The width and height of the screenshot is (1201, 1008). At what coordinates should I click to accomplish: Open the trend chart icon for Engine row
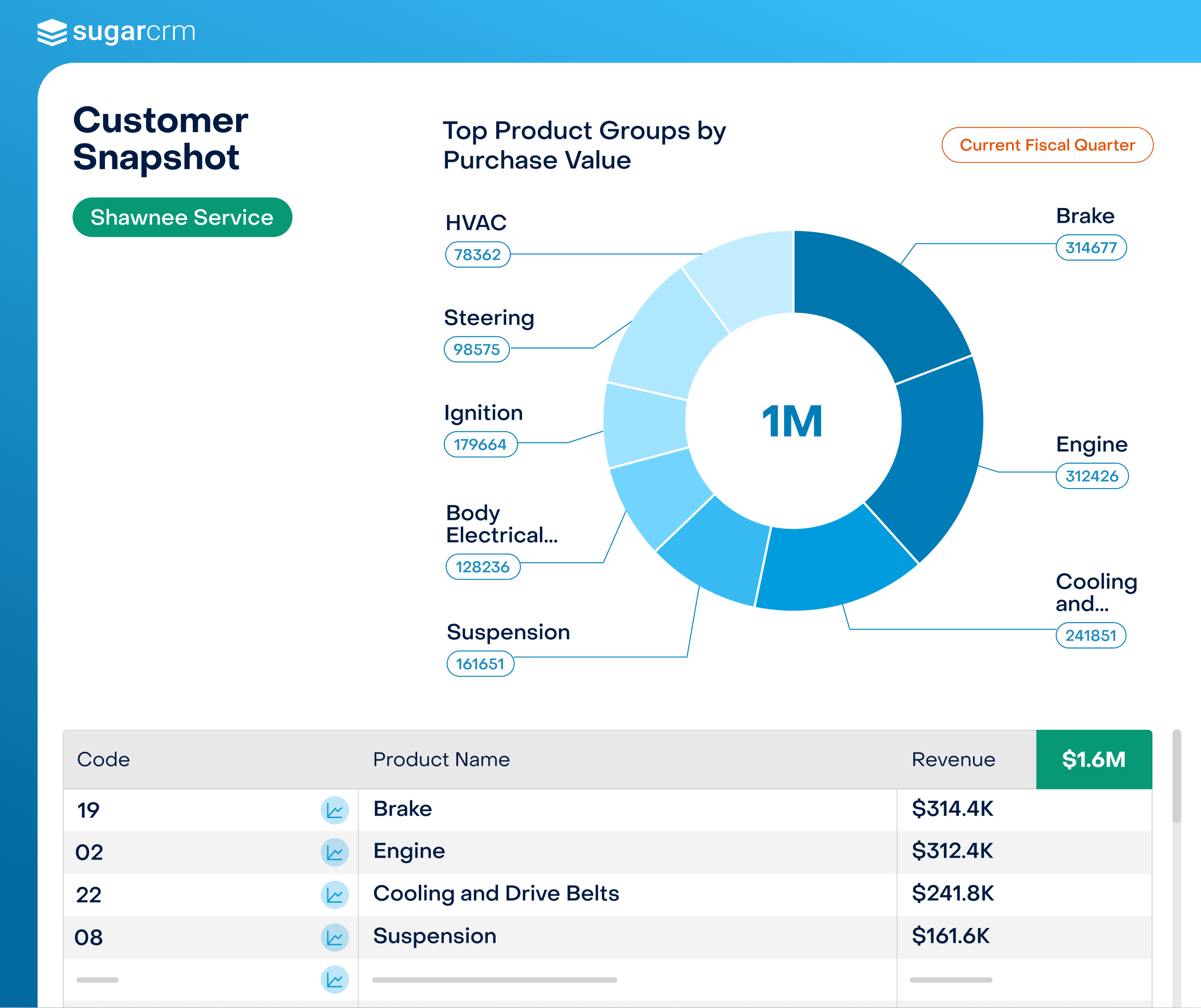pyautogui.click(x=335, y=853)
